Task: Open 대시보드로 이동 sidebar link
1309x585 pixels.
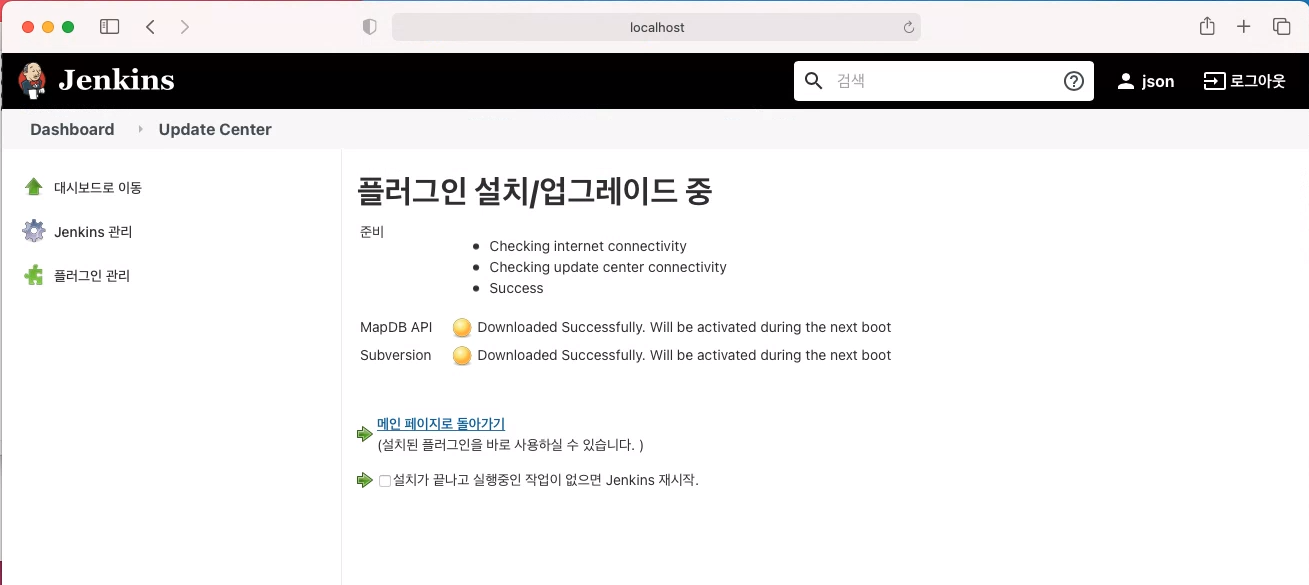Action: pos(98,187)
